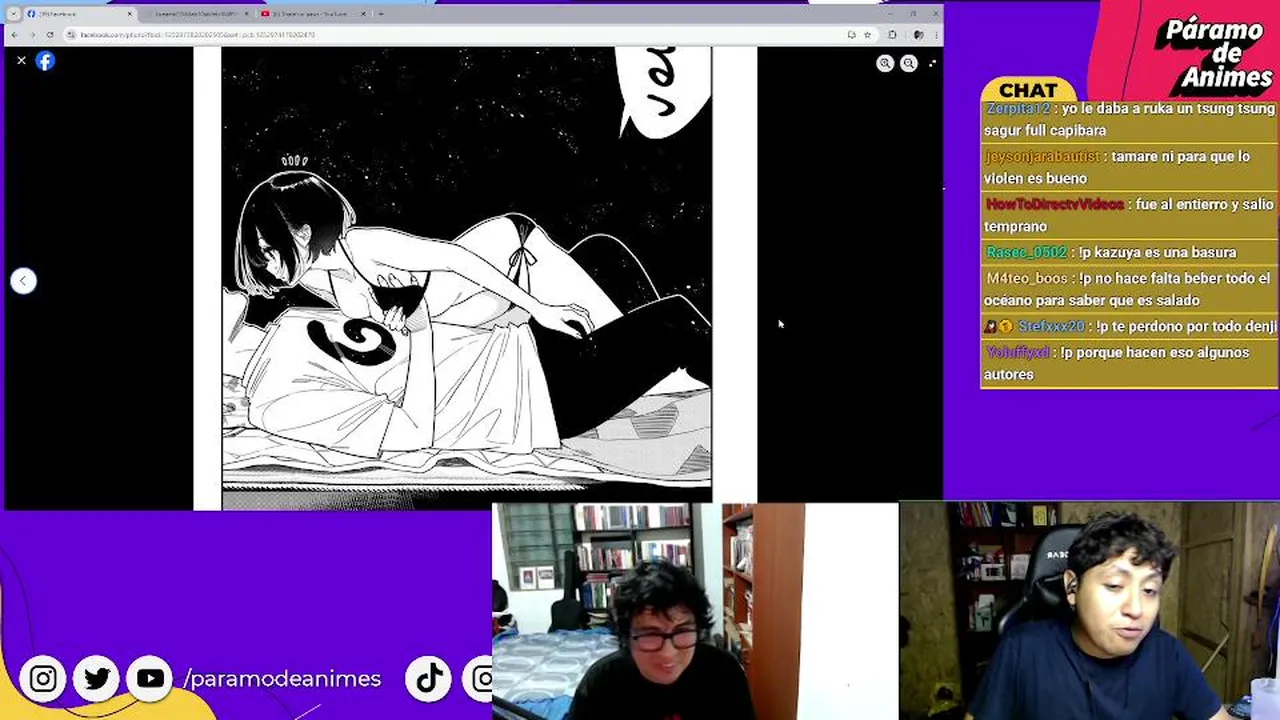The width and height of the screenshot is (1280, 720).
Task: Click username jeysonjarabautist in chat
Action: click(x=1042, y=156)
